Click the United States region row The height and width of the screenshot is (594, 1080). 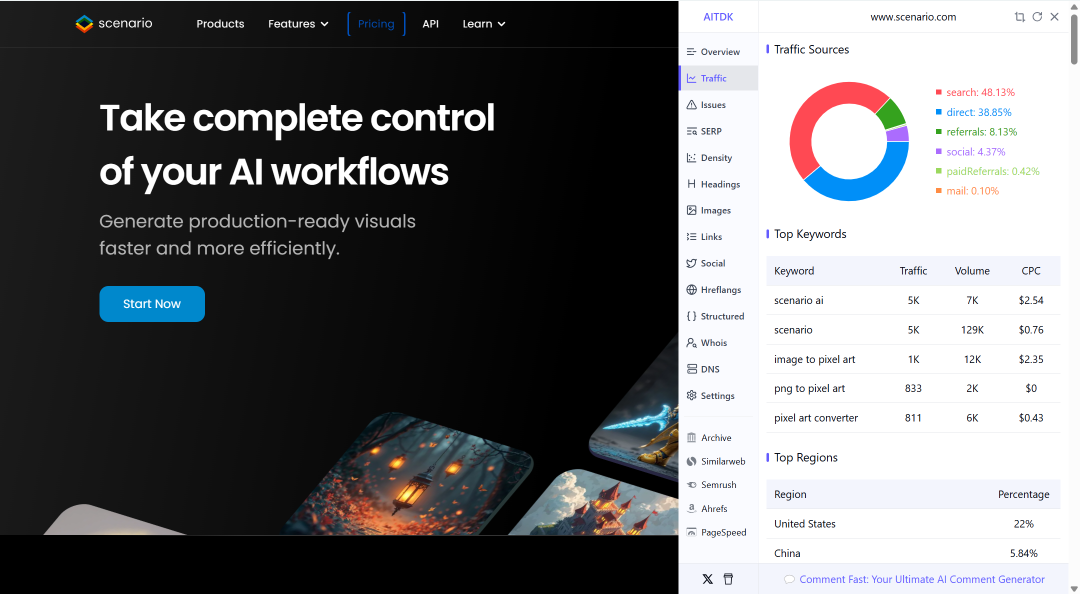point(913,524)
